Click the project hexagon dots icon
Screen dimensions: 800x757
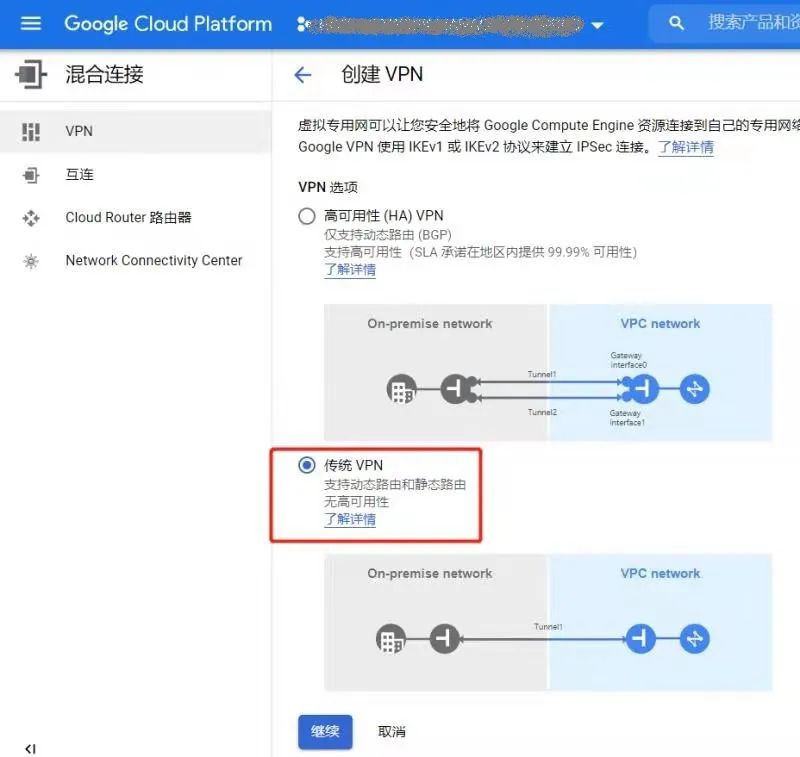pos(304,24)
